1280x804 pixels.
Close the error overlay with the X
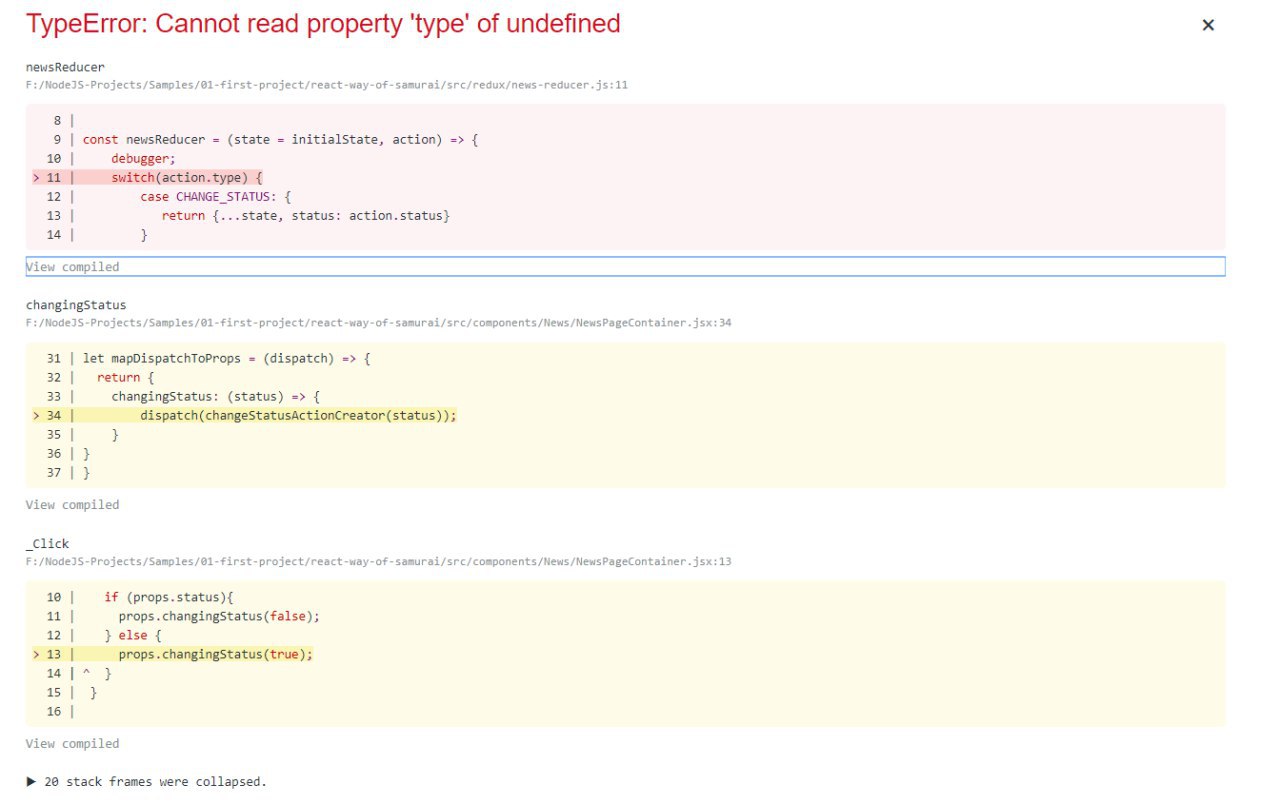pos(1207,25)
